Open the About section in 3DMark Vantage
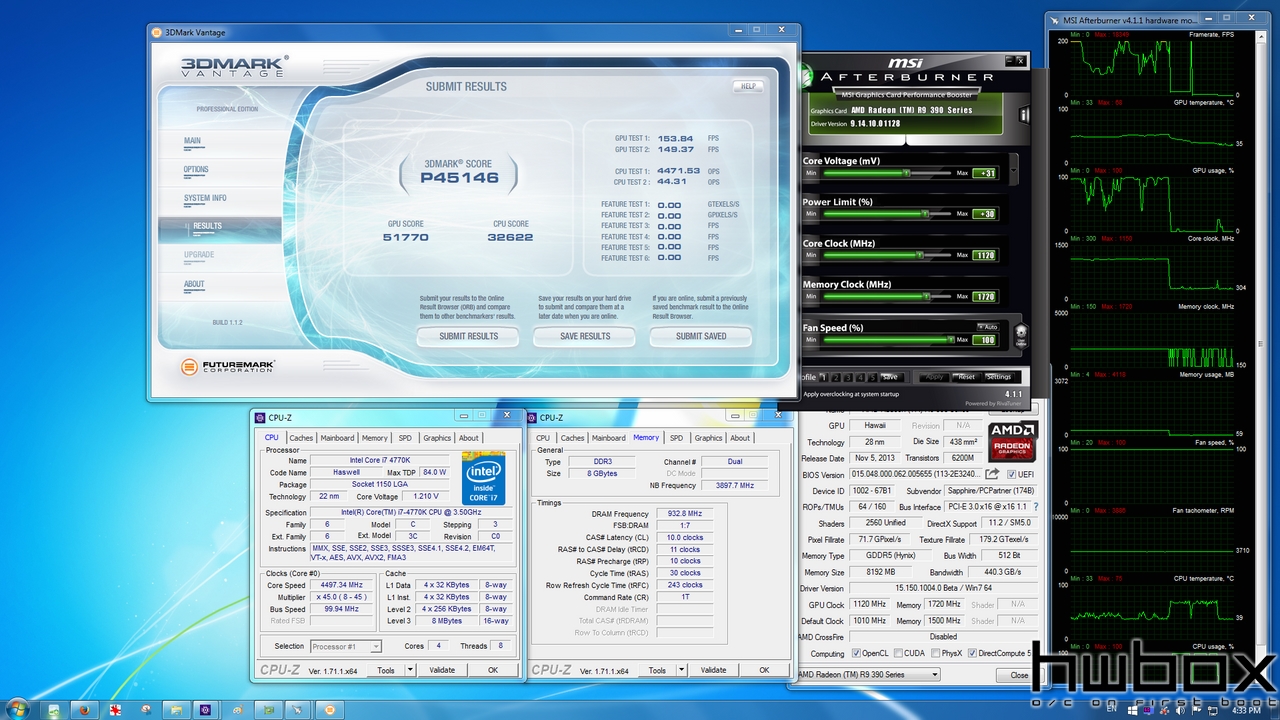1280x720 pixels. tap(194, 284)
